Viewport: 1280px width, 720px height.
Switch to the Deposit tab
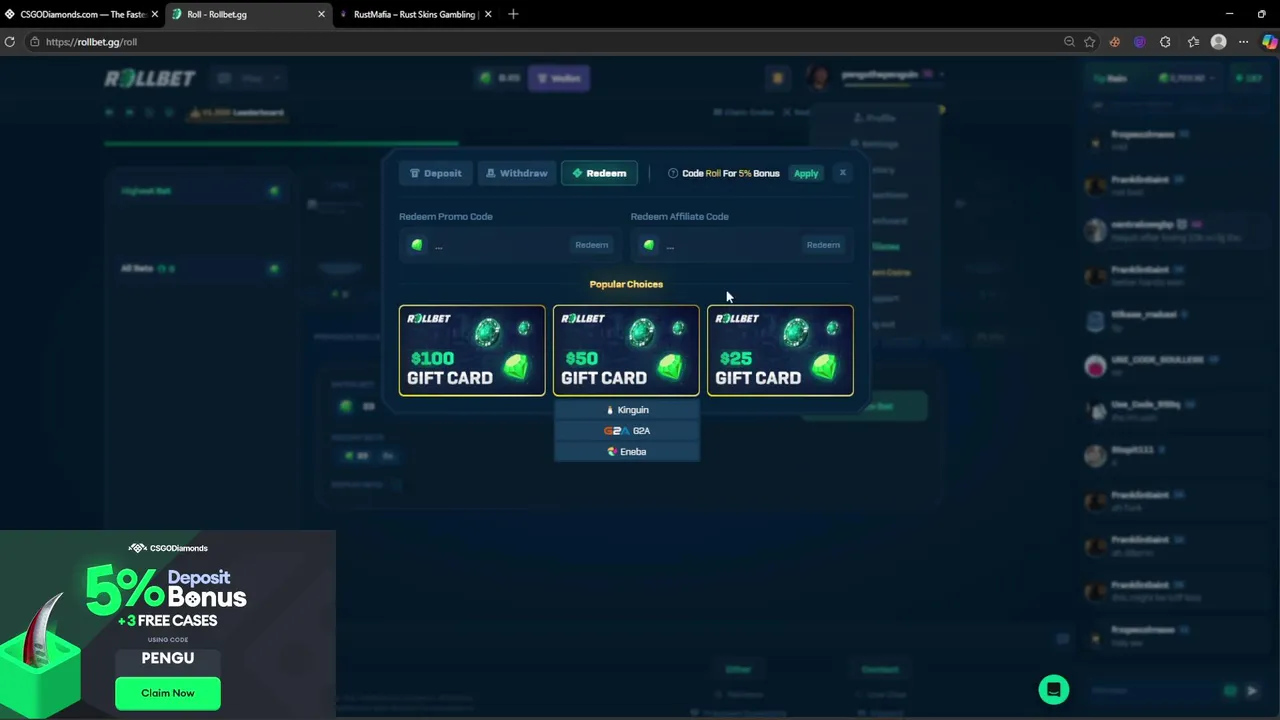click(x=435, y=173)
